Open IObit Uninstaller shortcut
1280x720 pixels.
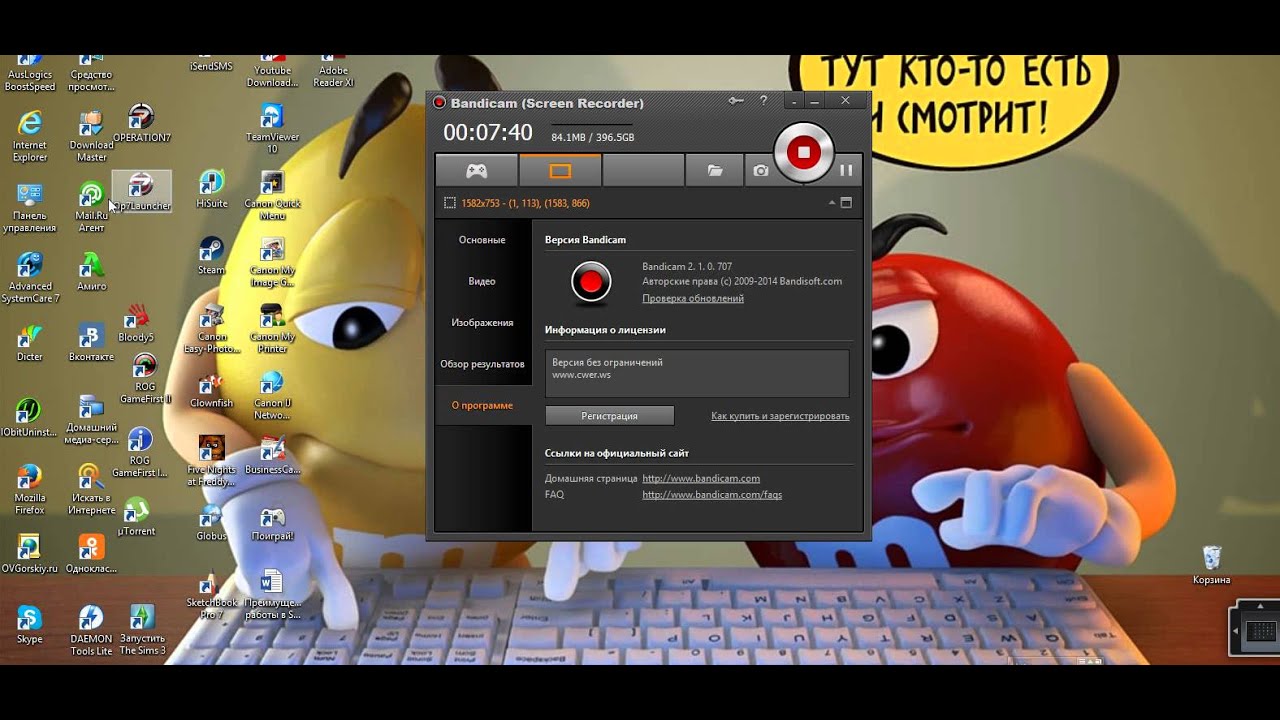30,419
